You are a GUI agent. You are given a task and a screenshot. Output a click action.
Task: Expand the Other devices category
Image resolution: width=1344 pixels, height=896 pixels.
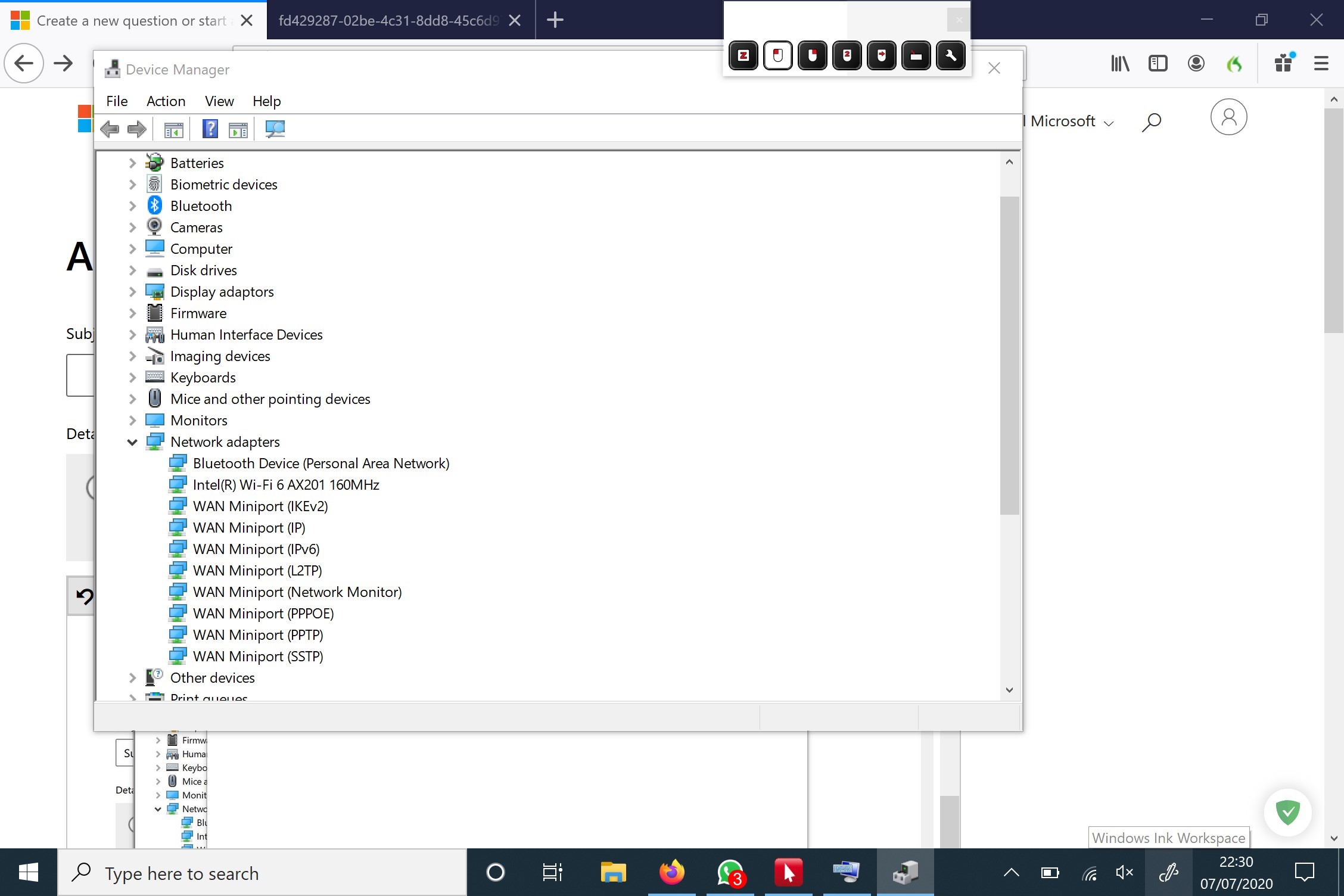132,678
